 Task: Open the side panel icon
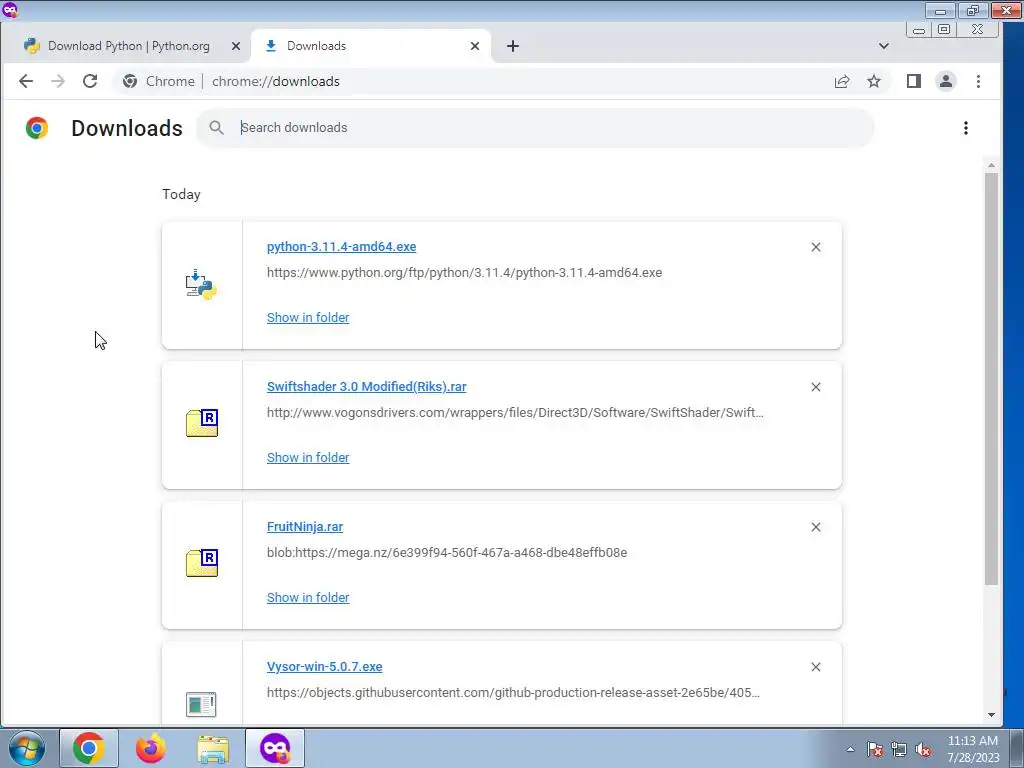[914, 81]
